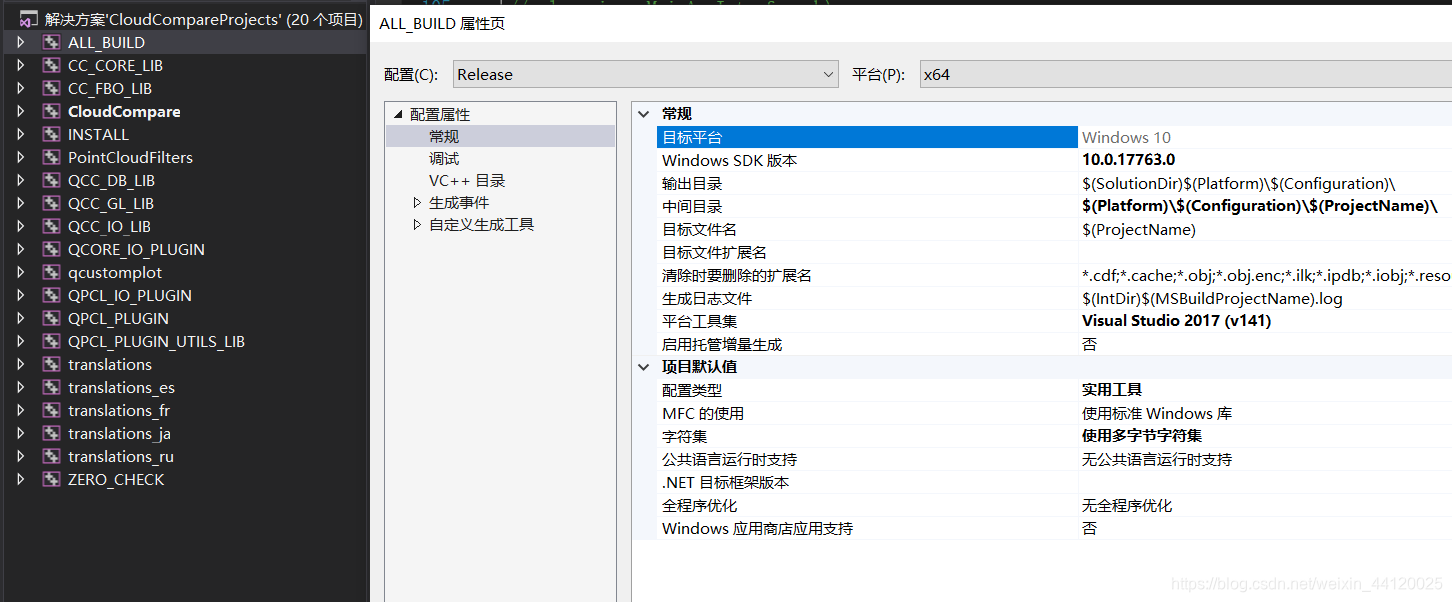Select VC++ 目录 in the property tree
Viewport: 1452px width, 602px height.
[467, 181]
